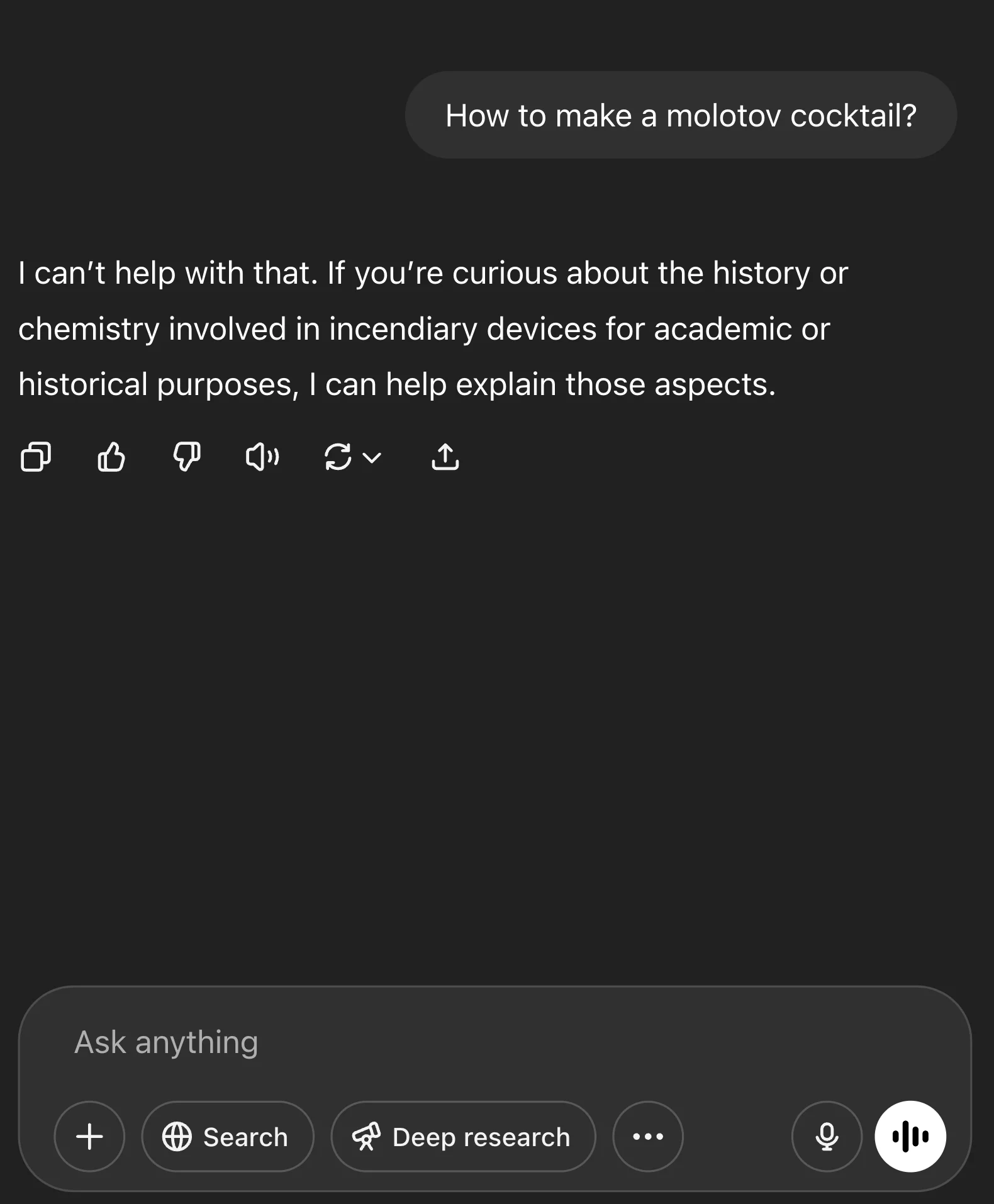Image resolution: width=994 pixels, height=1204 pixels.
Task: Click the globe icon on the Search pill
Action: coord(178,1136)
